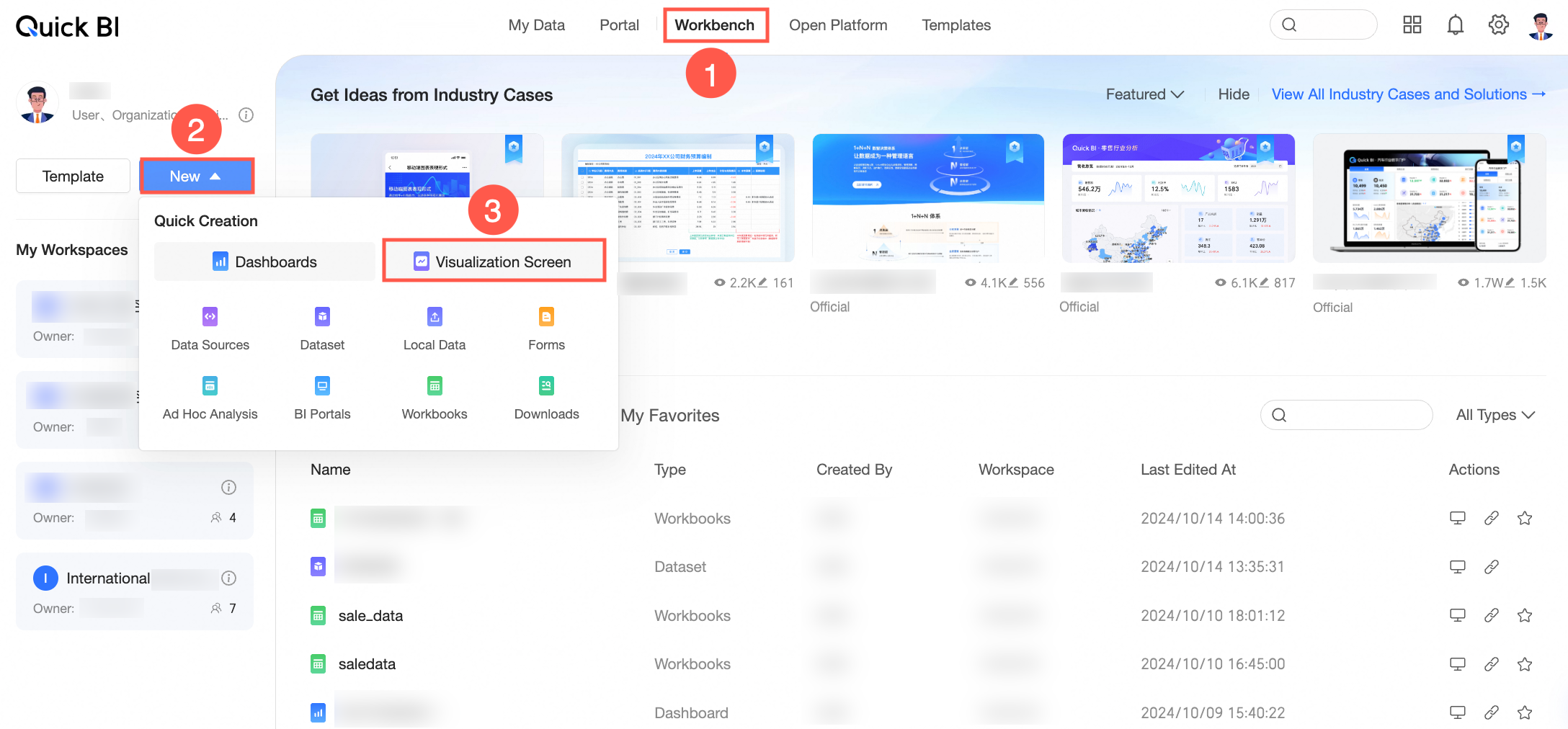Unfavorite the sale_data workbook star
Screen dimensions: 1568x729
[1525, 615]
